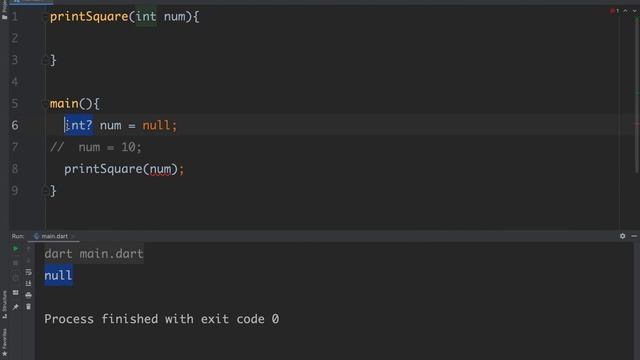Click 'Process finished with exit code 0' text

pyautogui.click(x=162, y=319)
